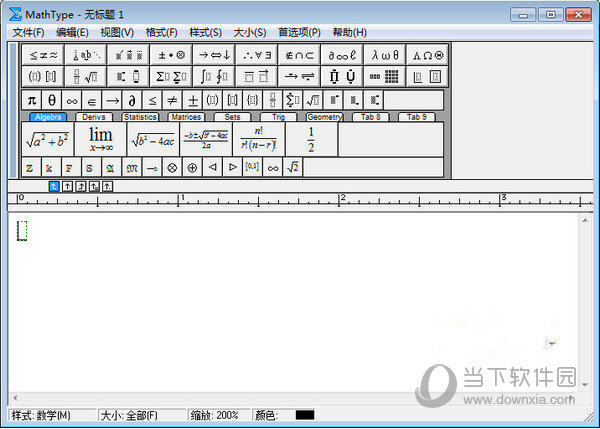Select the Matrices tab
Screen dimensions: 600x429
186,117
